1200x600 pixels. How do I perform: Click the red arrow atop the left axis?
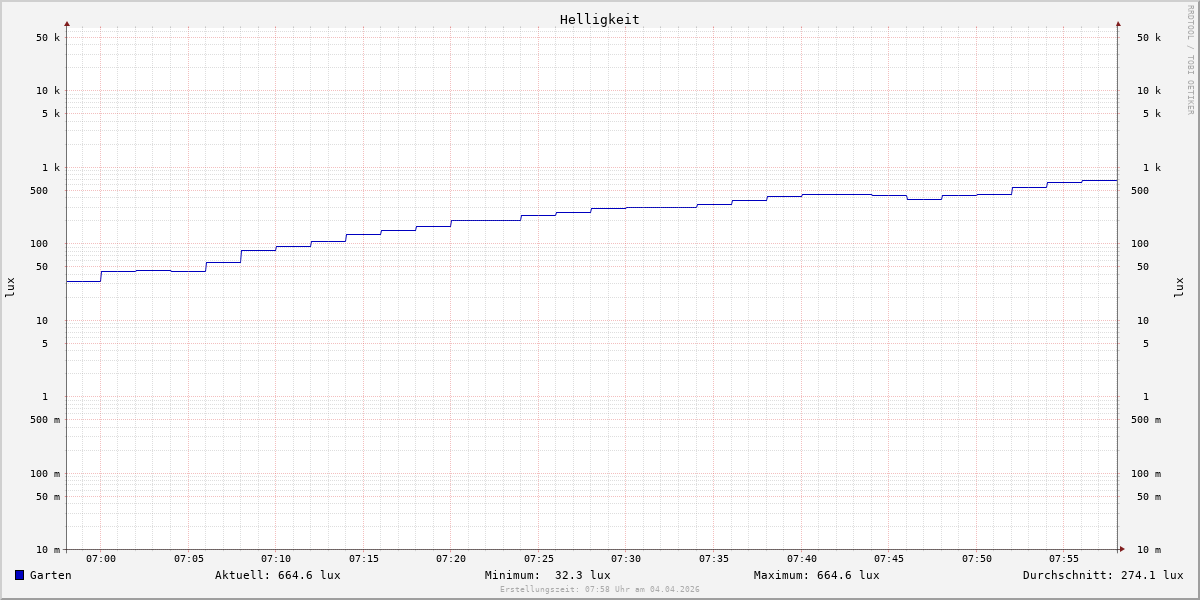67,23
